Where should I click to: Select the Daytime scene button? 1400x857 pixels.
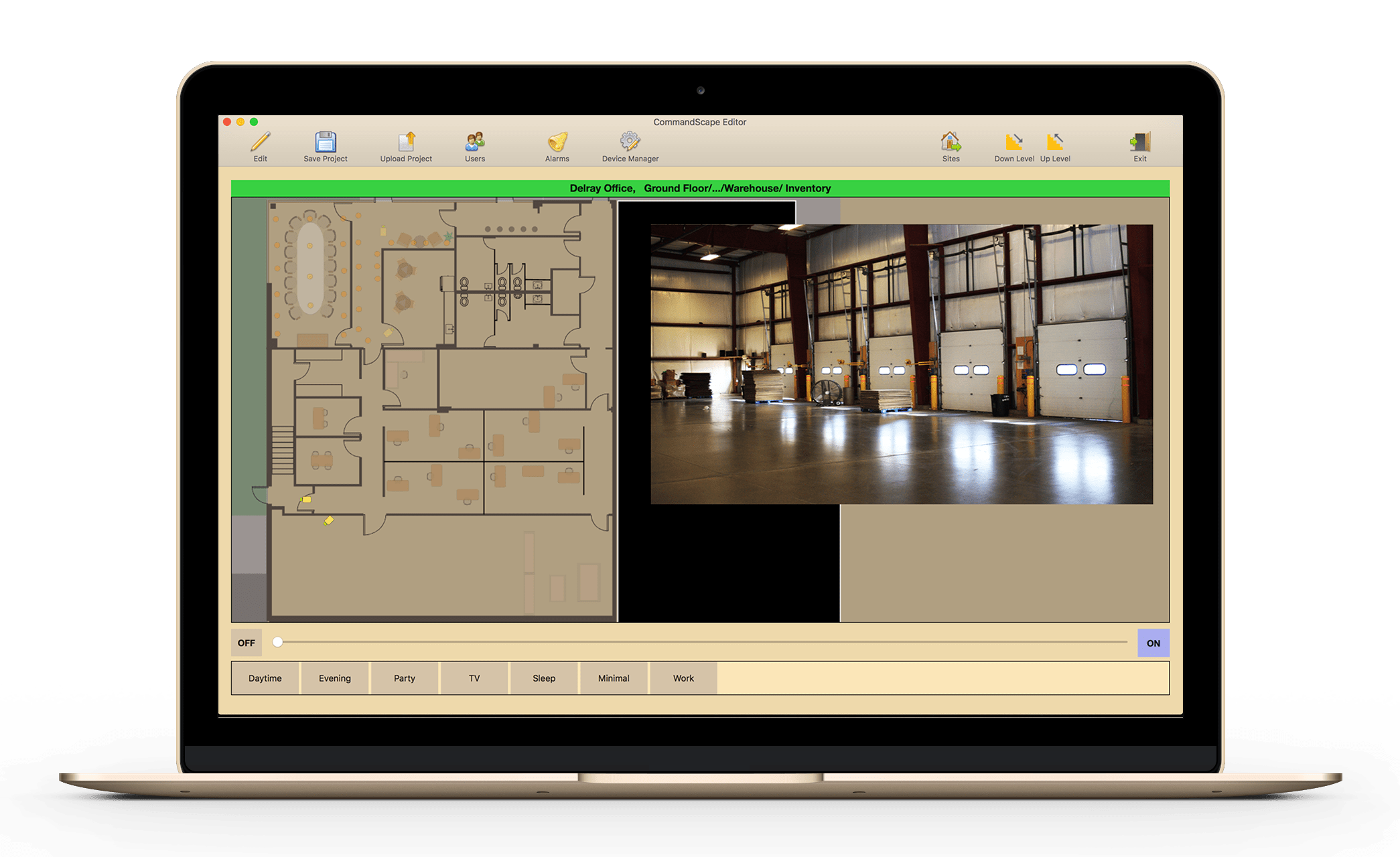coord(265,678)
